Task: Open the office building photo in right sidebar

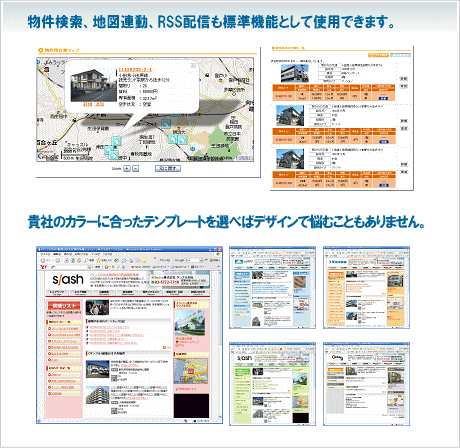Action: 191,323
